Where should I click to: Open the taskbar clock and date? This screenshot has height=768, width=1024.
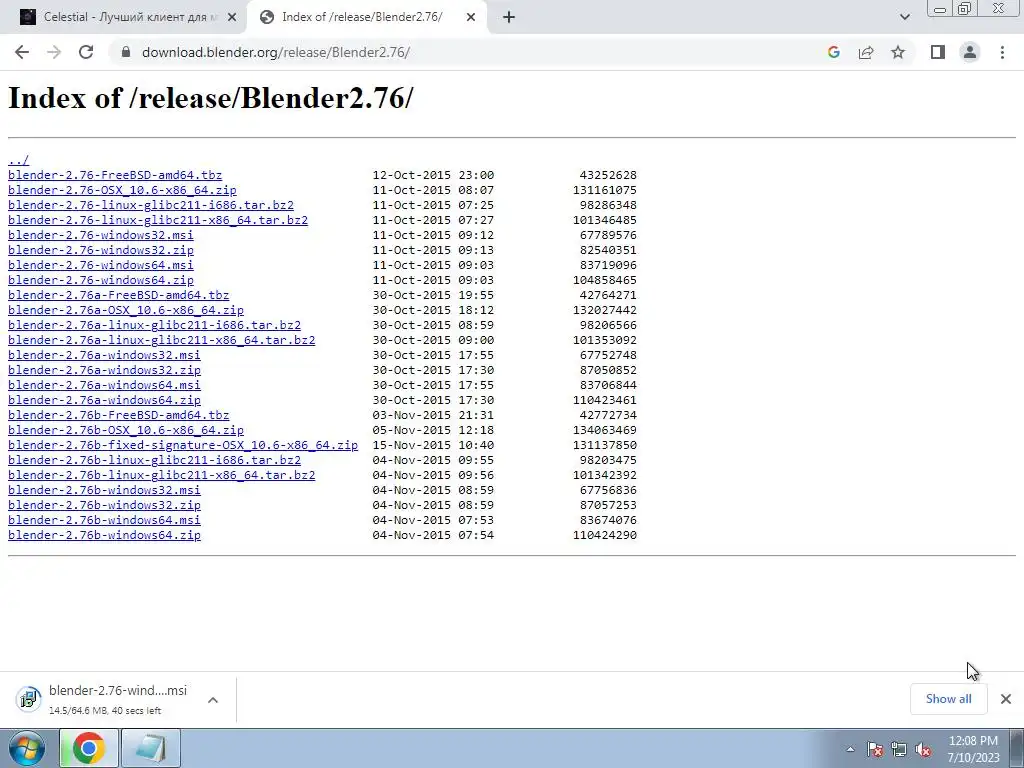coord(973,749)
